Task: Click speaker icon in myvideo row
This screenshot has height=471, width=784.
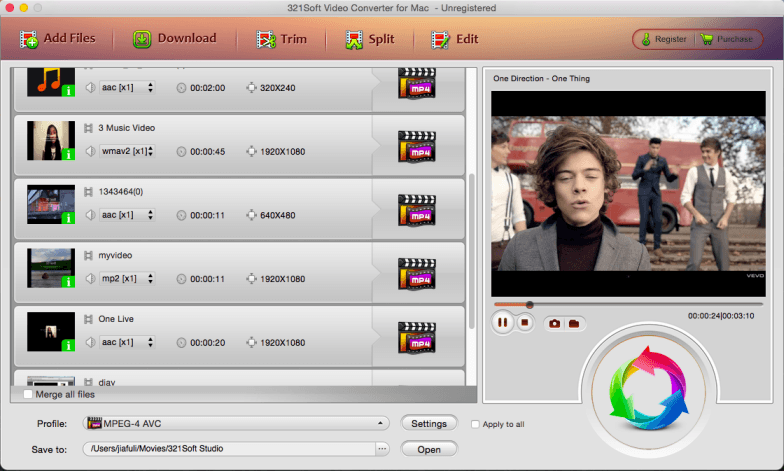Action: (90, 278)
